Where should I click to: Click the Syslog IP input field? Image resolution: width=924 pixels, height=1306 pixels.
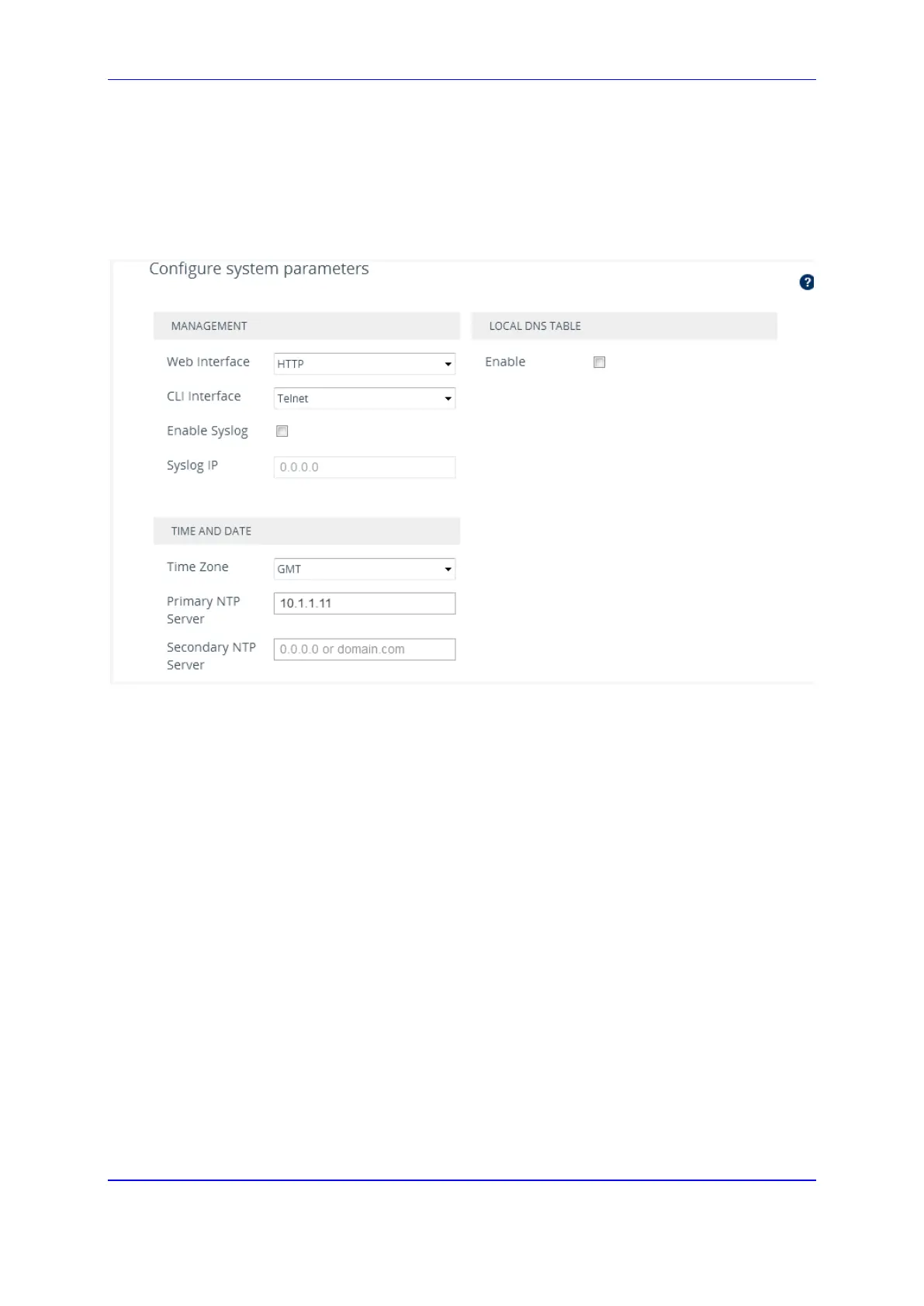(x=364, y=467)
